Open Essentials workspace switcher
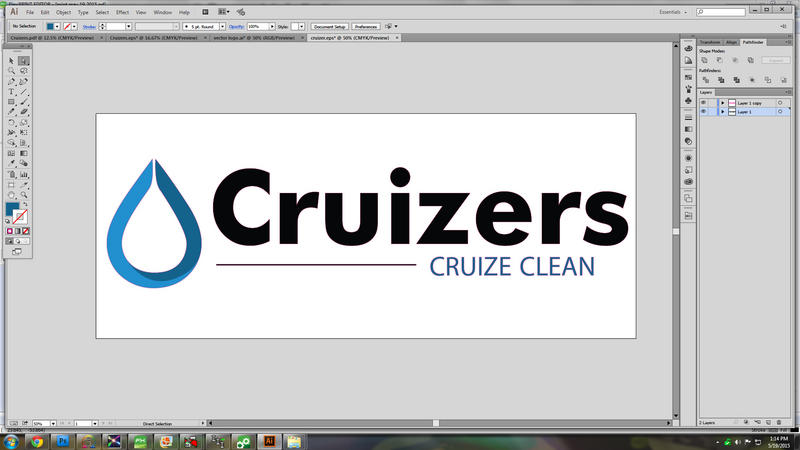 point(673,12)
